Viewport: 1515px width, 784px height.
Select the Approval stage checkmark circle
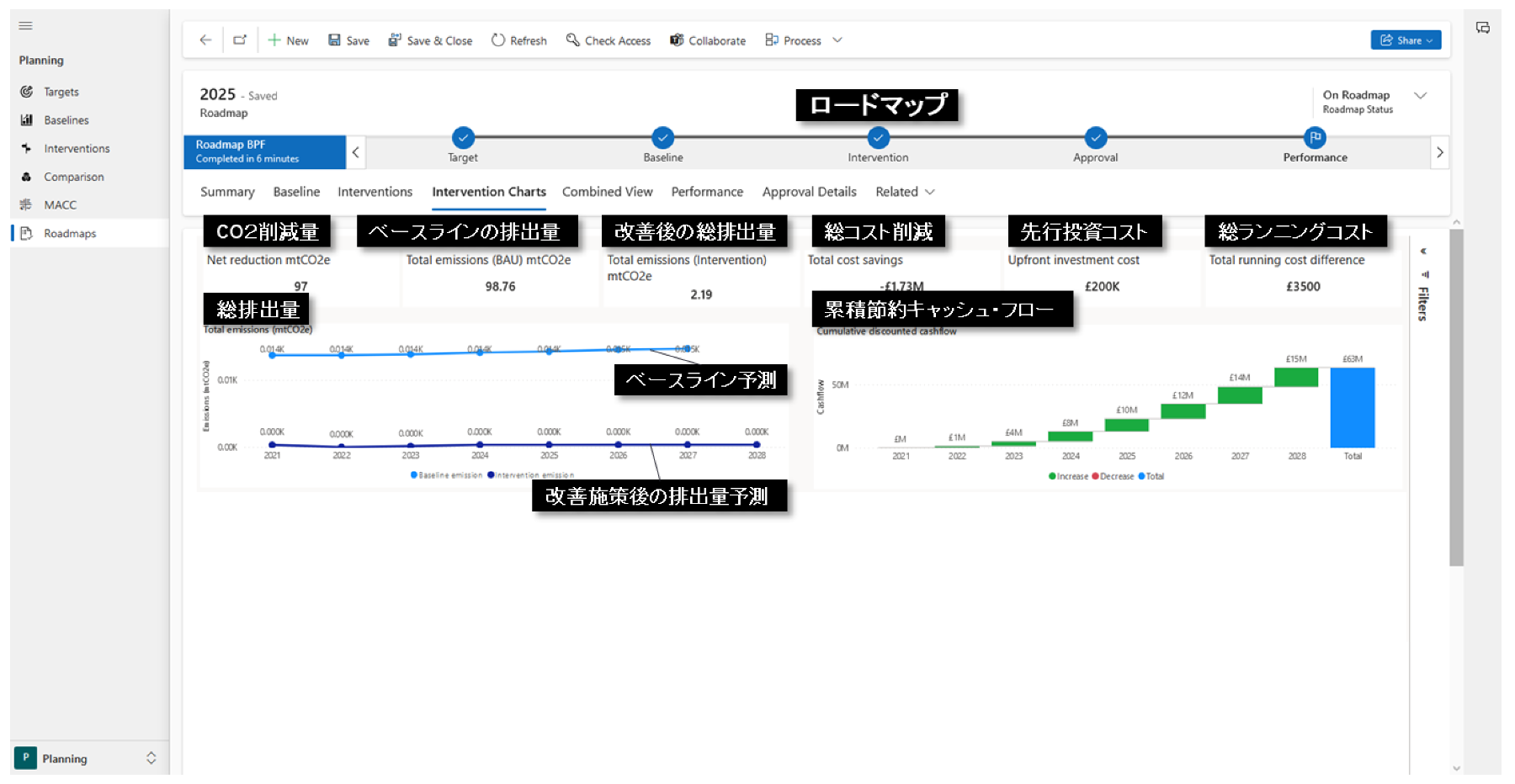tap(1095, 137)
